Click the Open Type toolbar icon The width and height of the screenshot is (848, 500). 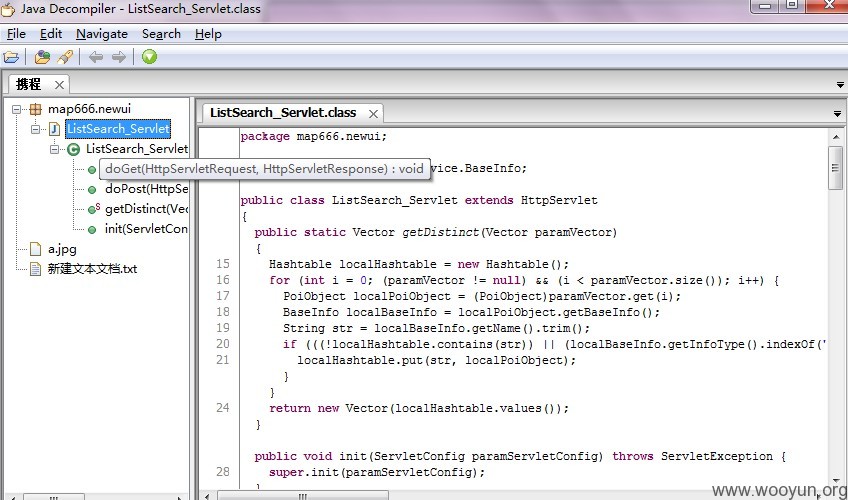(42, 57)
